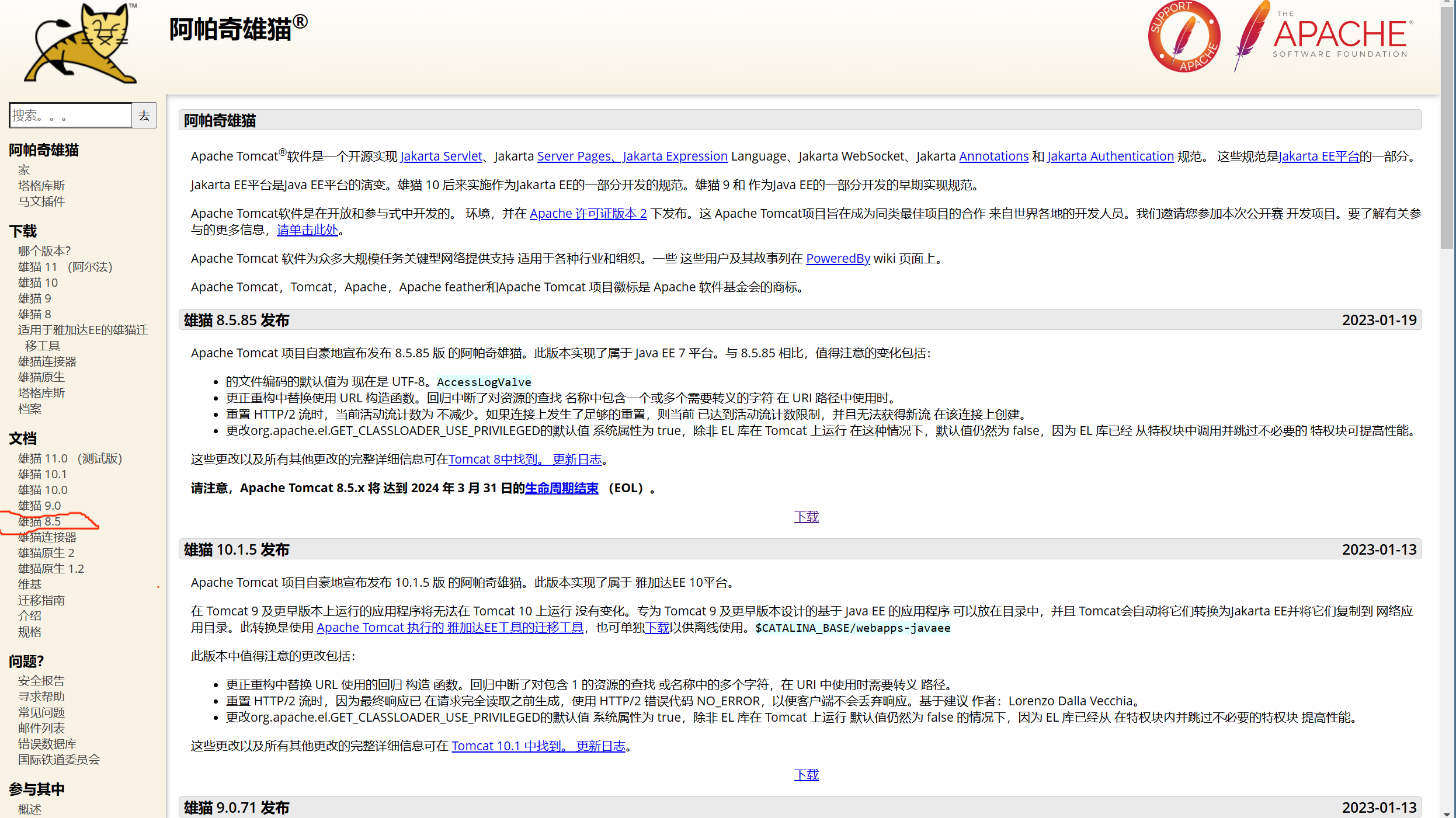The height and width of the screenshot is (818, 1456).
Task: Click the scrollbar down arrow
Action: (x=1447, y=814)
